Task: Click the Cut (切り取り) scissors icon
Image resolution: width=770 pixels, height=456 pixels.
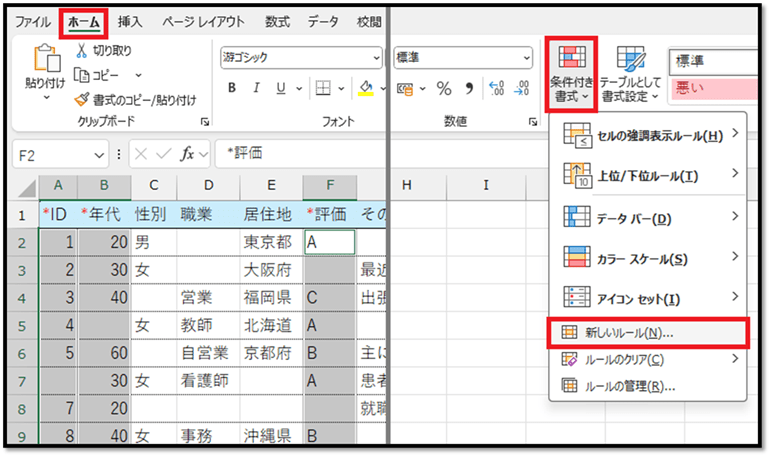Action: [82, 51]
